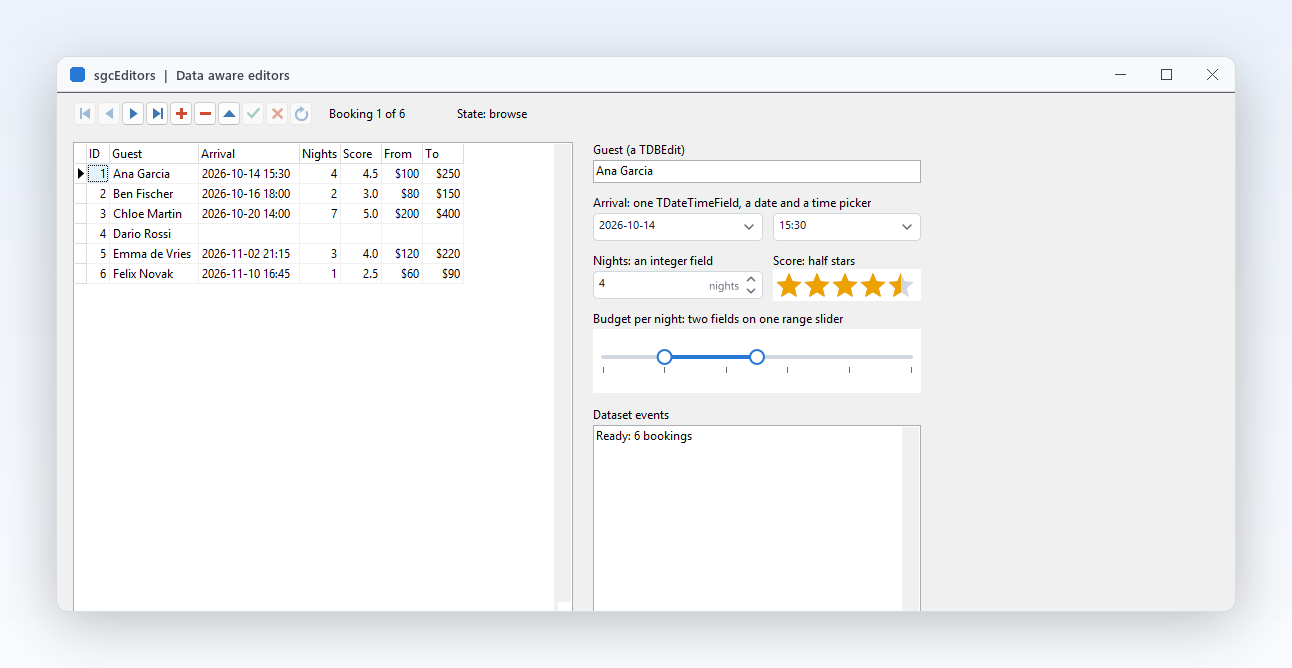
Task: Click the From cell showing $200
Action: click(x=402, y=214)
